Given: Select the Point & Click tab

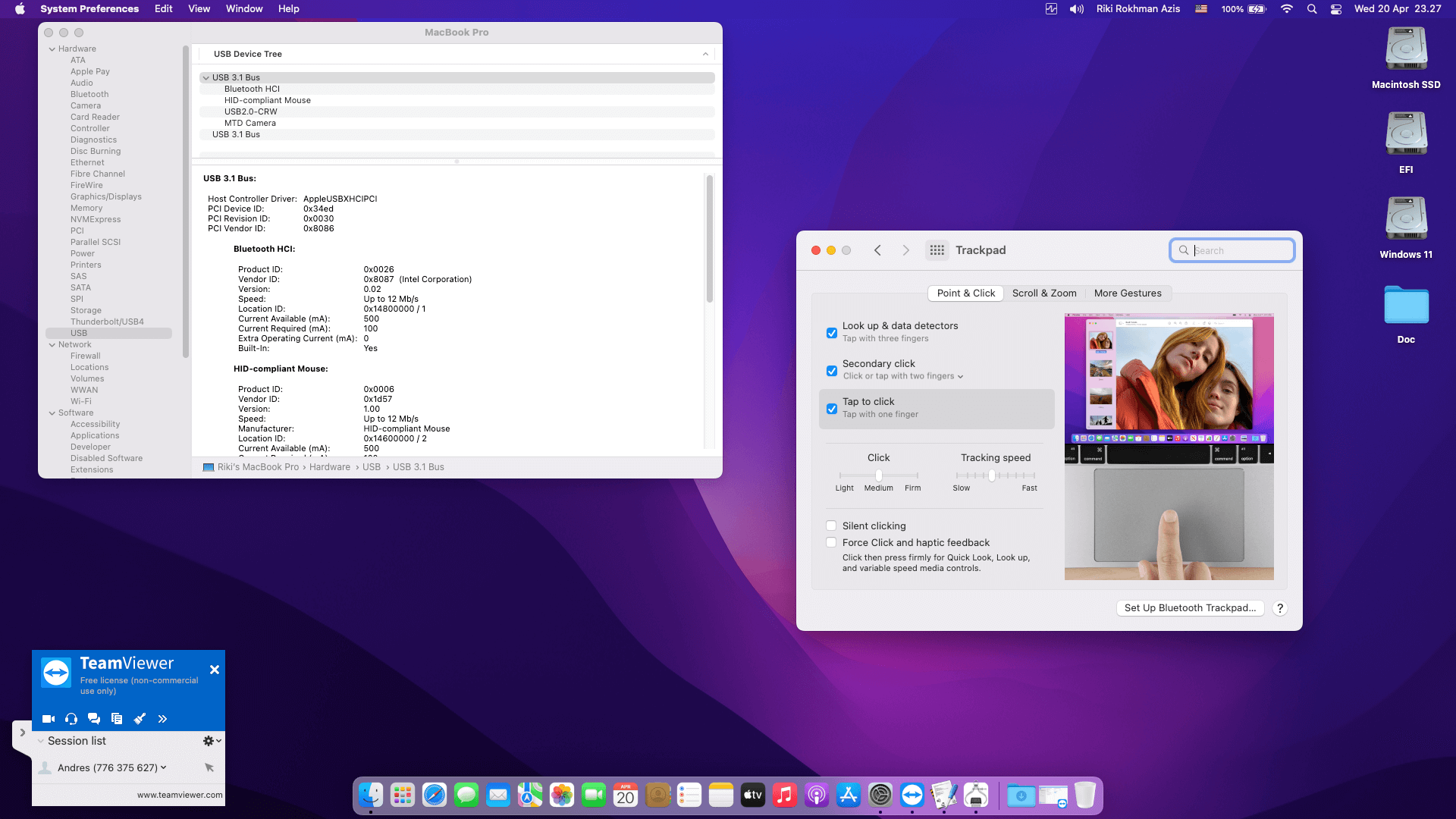Looking at the screenshot, I should coord(966,293).
